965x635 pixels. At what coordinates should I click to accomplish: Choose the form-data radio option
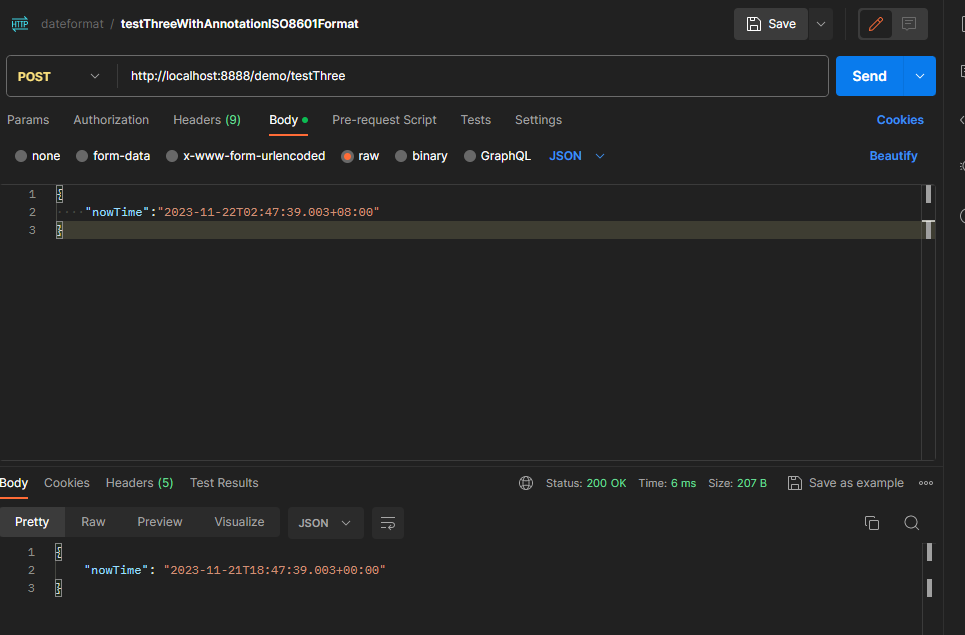(x=82, y=156)
